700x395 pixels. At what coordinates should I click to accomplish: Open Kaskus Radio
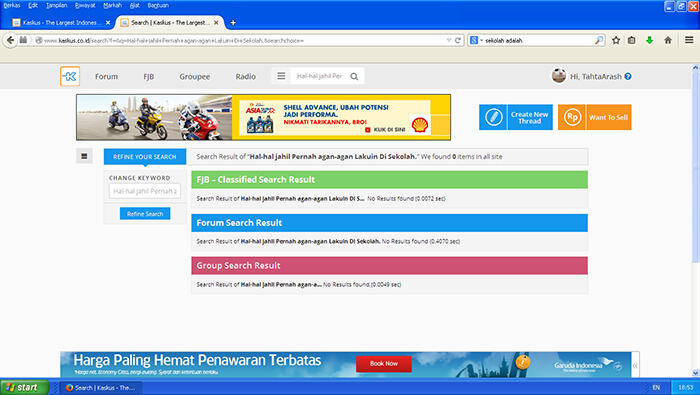coord(246,77)
